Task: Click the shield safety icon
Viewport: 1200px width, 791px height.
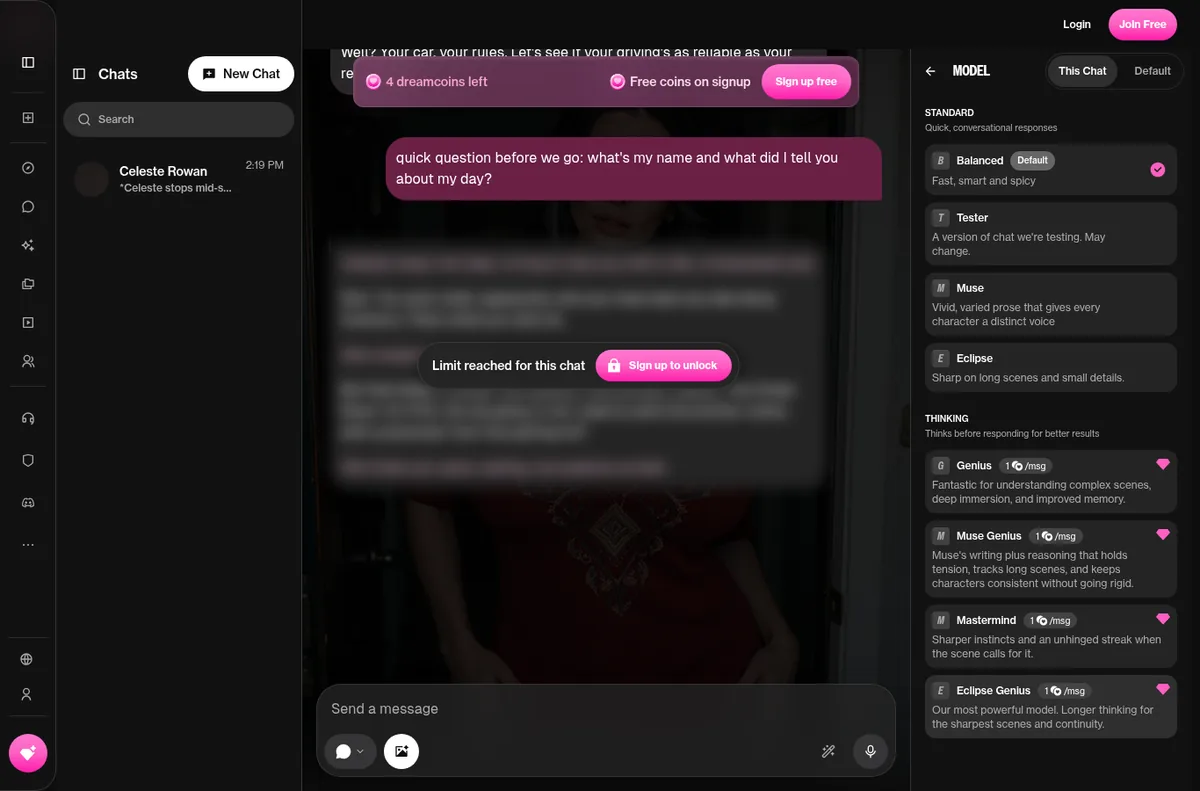Action: (x=28, y=461)
